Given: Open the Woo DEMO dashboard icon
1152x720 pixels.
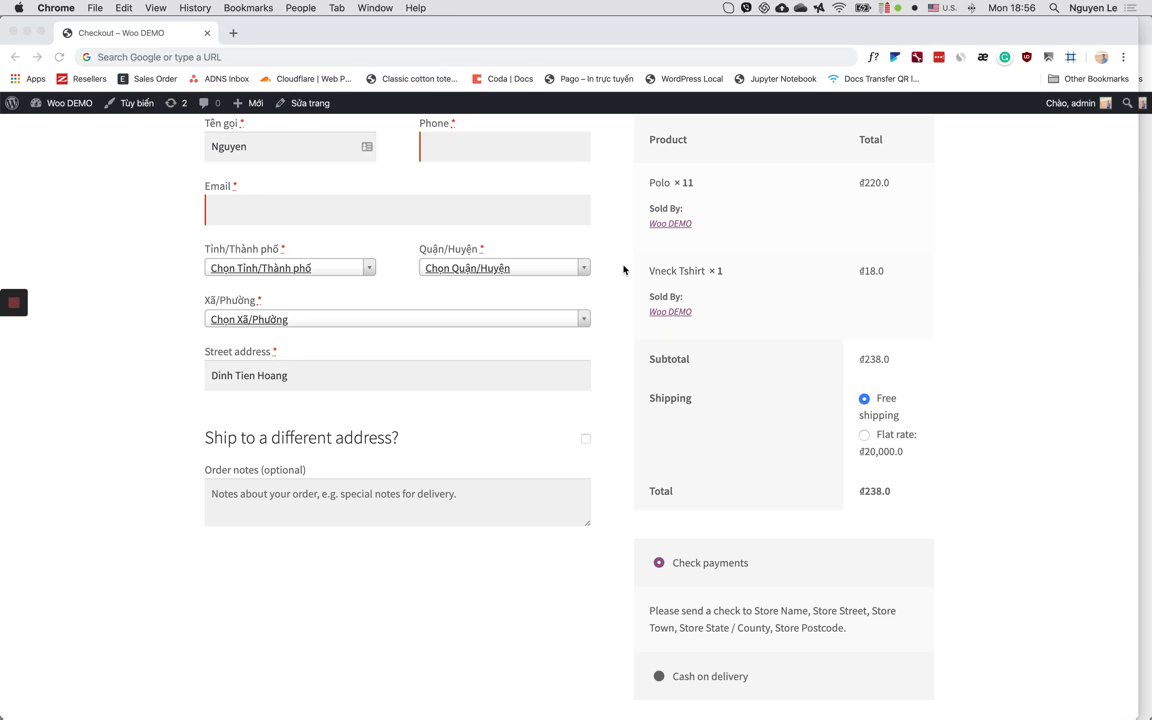Looking at the screenshot, I should 35,103.
